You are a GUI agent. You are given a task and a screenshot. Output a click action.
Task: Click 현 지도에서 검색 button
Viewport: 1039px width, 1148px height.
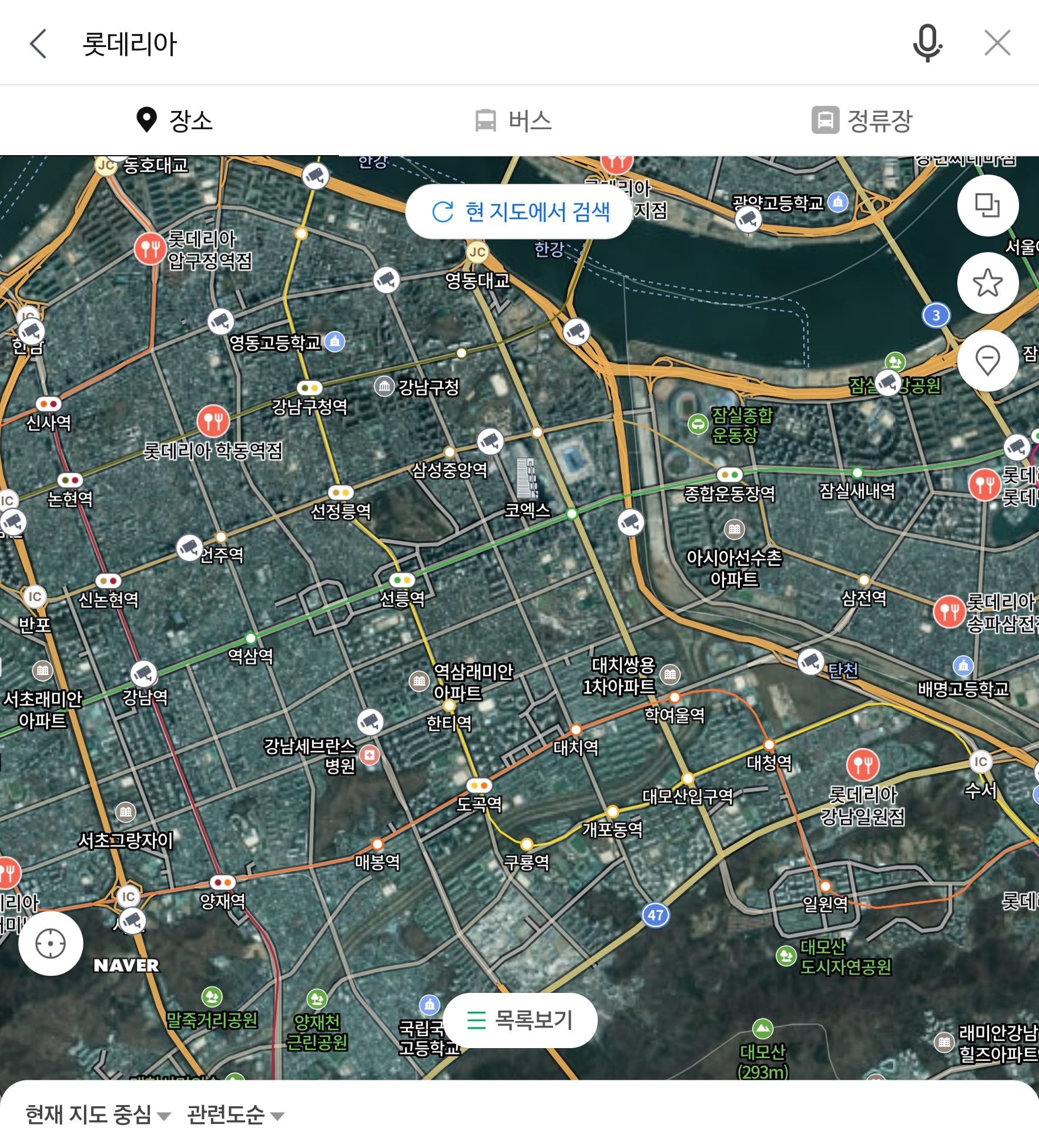click(x=519, y=212)
